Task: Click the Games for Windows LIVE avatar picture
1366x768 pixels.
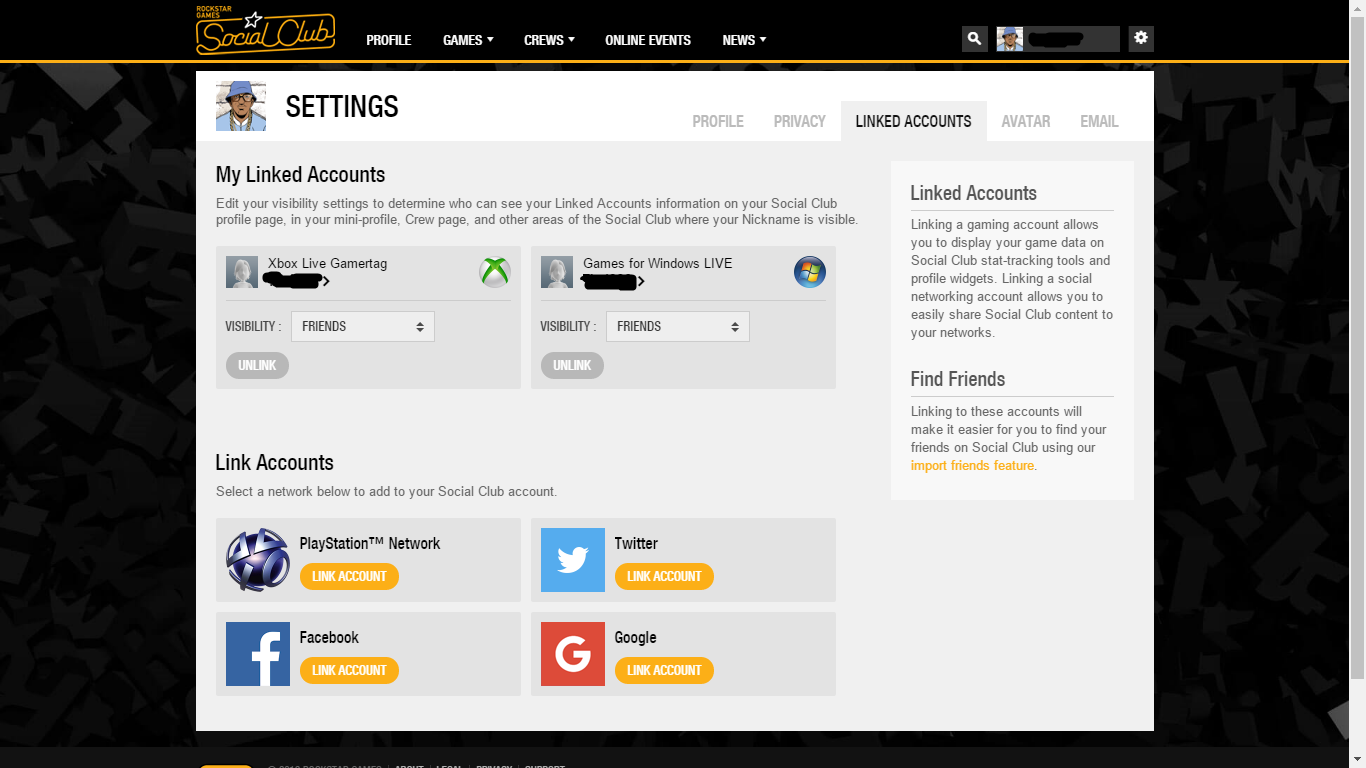Action: click(x=557, y=272)
